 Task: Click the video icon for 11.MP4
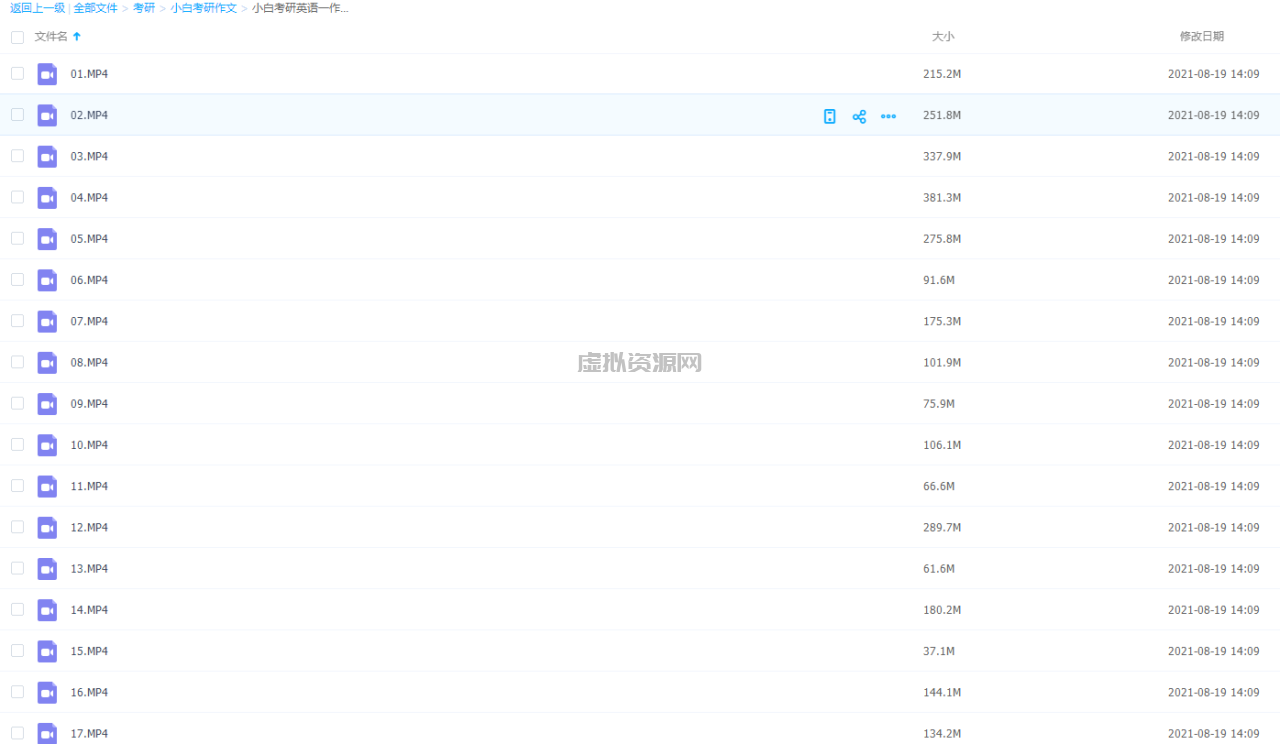(x=47, y=486)
